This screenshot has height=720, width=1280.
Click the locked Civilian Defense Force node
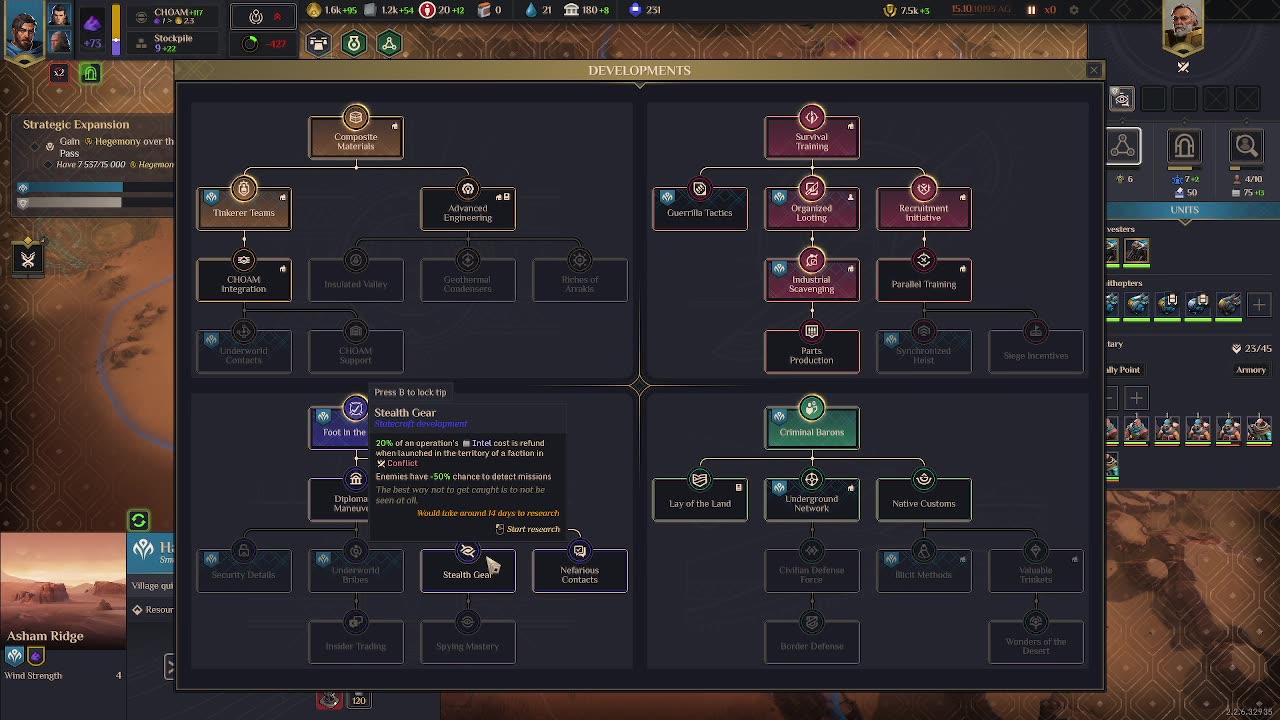(812, 571)
